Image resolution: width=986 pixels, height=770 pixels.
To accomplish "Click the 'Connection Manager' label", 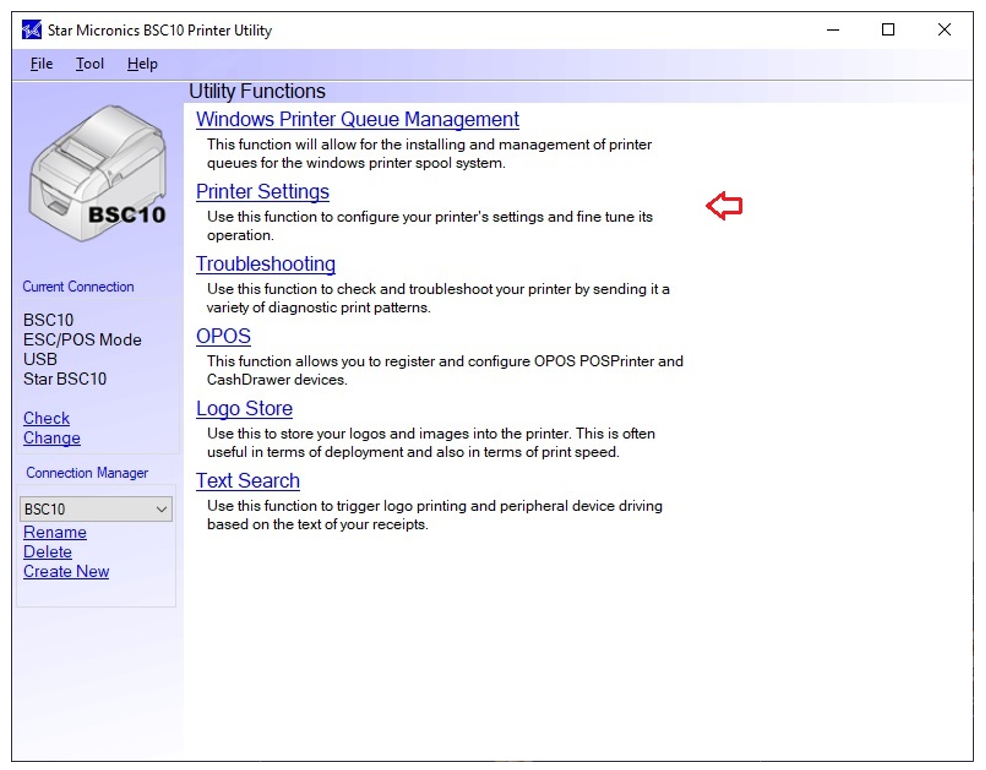I will [x=87, y=473].
